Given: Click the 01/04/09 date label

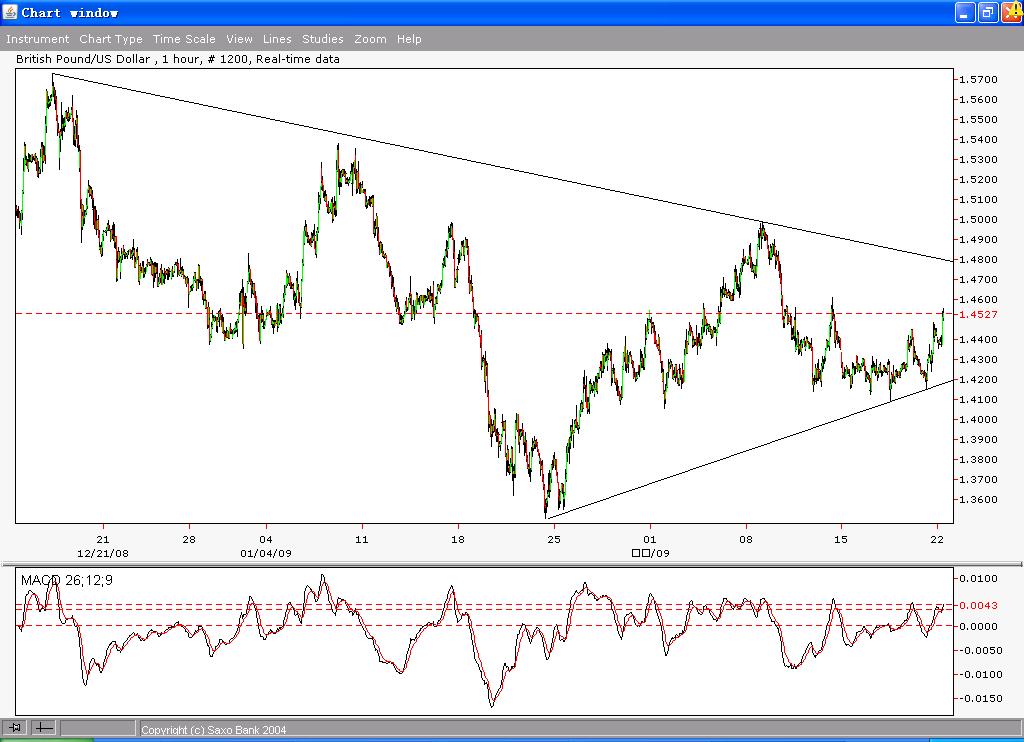Looking at the screenshot, I should [266, 553].
